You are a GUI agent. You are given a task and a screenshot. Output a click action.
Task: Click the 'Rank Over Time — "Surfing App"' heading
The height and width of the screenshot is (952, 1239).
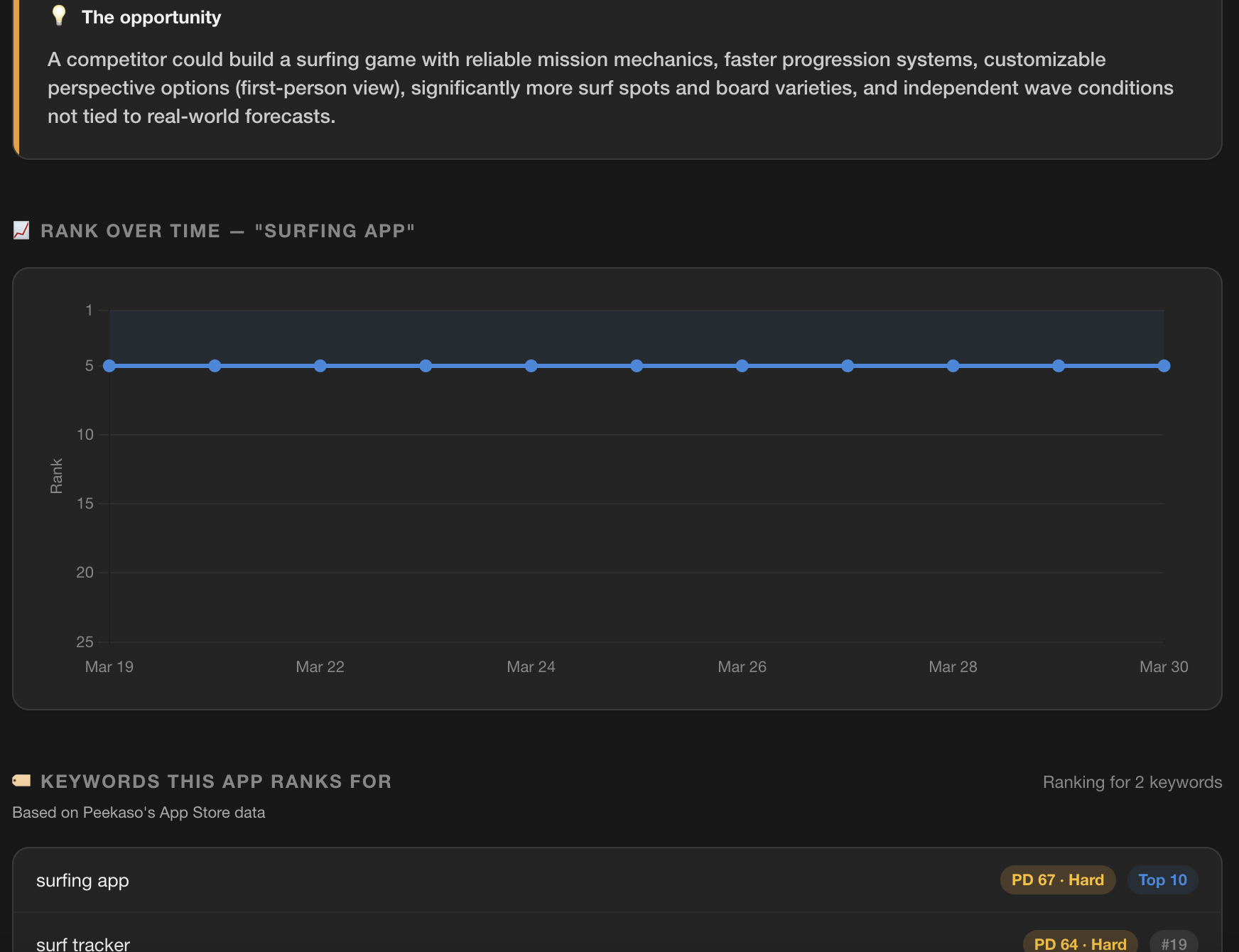[x=227, y=231]
